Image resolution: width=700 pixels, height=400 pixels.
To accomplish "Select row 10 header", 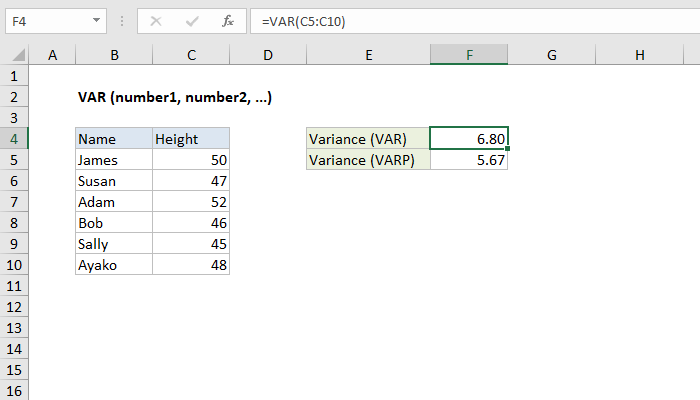I will click(14, 265).
